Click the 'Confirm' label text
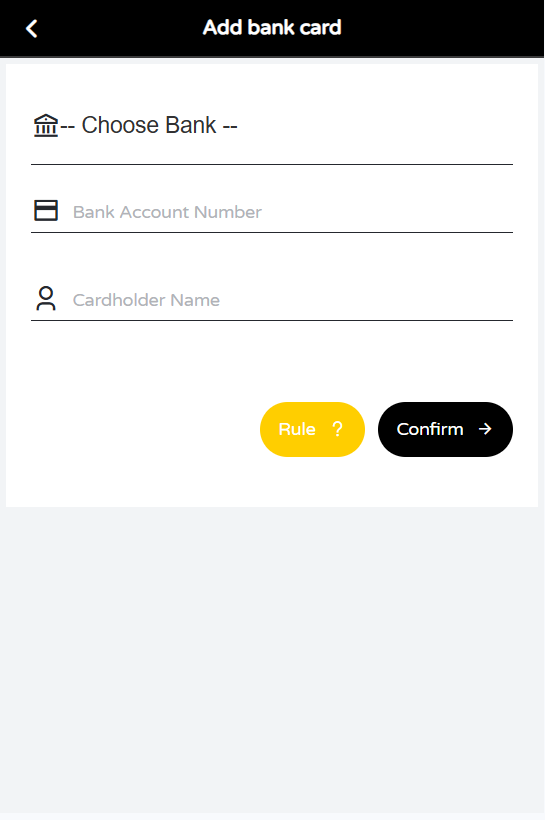 (430, 429)
